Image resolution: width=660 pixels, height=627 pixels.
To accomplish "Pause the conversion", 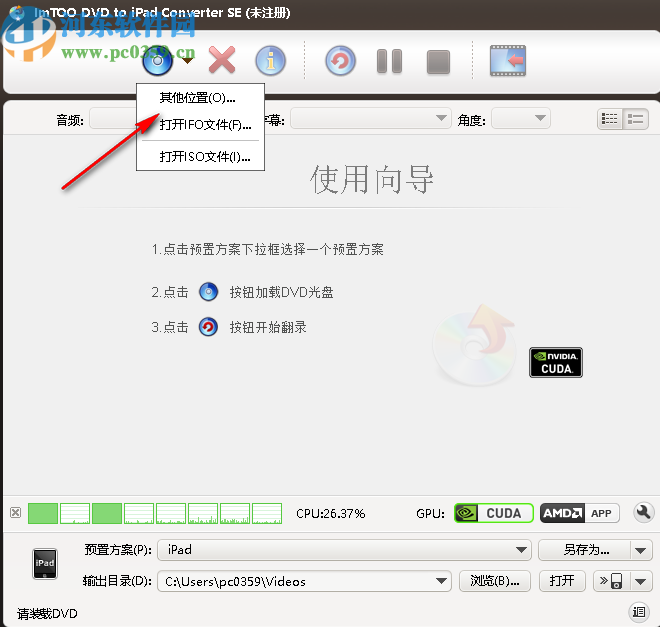I will (x=389, y=61).
